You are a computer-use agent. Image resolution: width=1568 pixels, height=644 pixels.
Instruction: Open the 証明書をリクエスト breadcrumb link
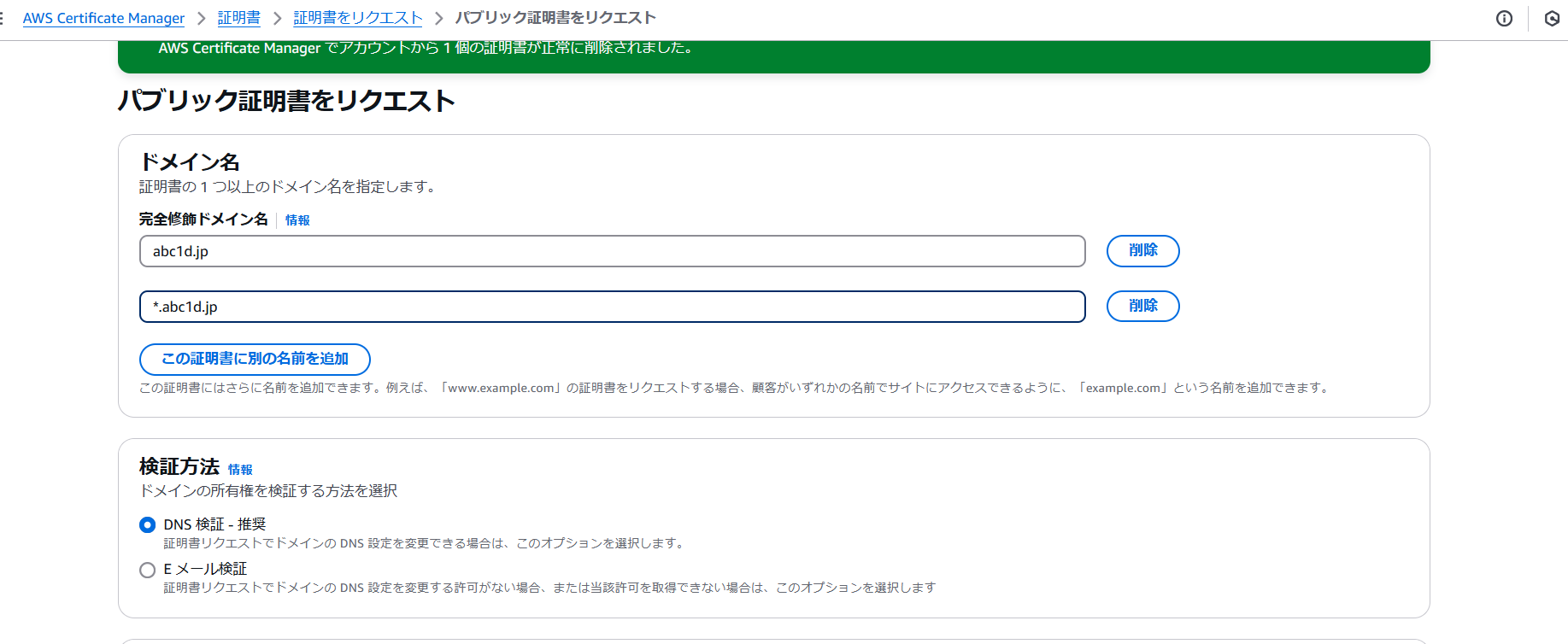coord(358,18)
